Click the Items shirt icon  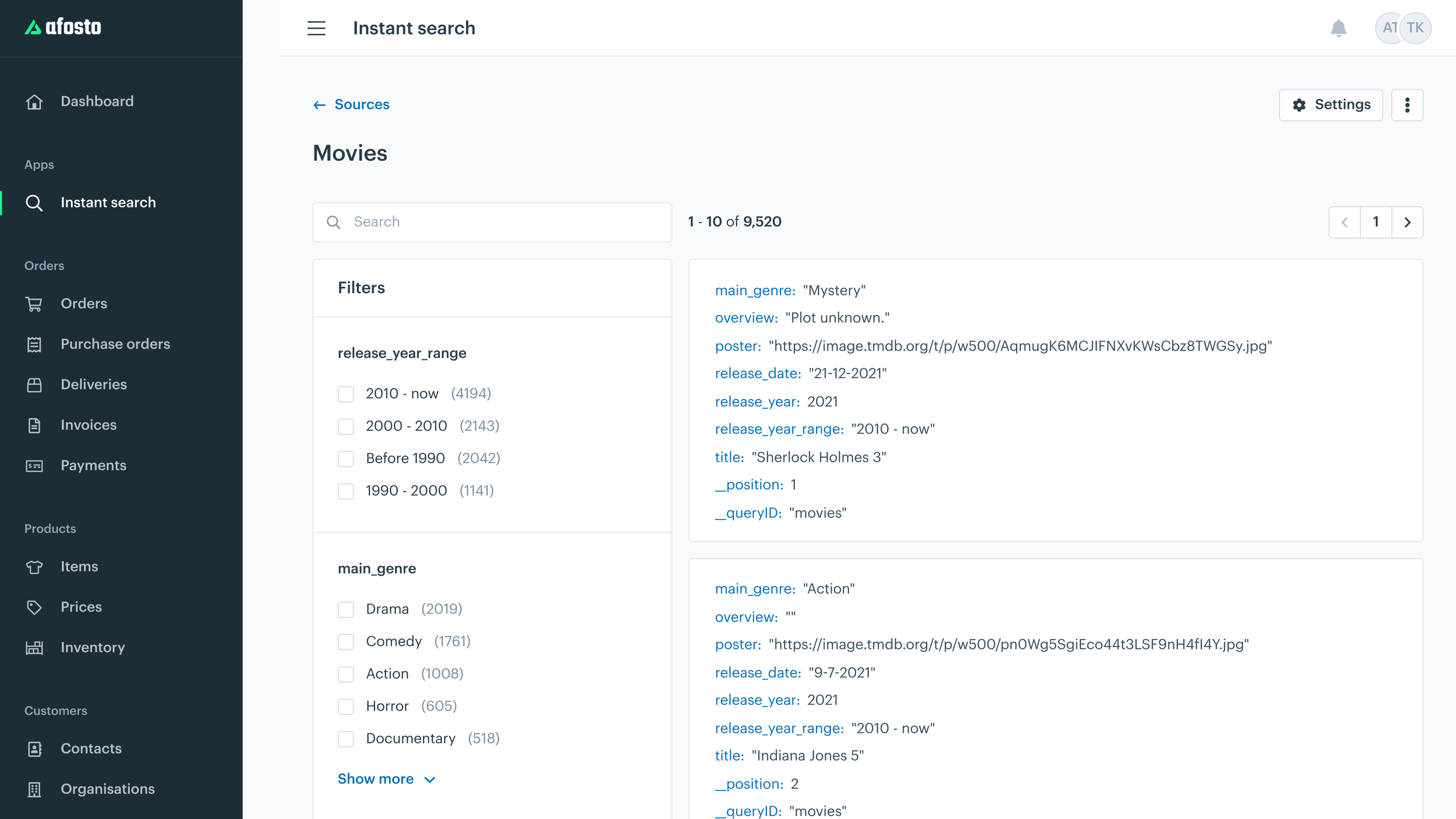pos(34,567)
